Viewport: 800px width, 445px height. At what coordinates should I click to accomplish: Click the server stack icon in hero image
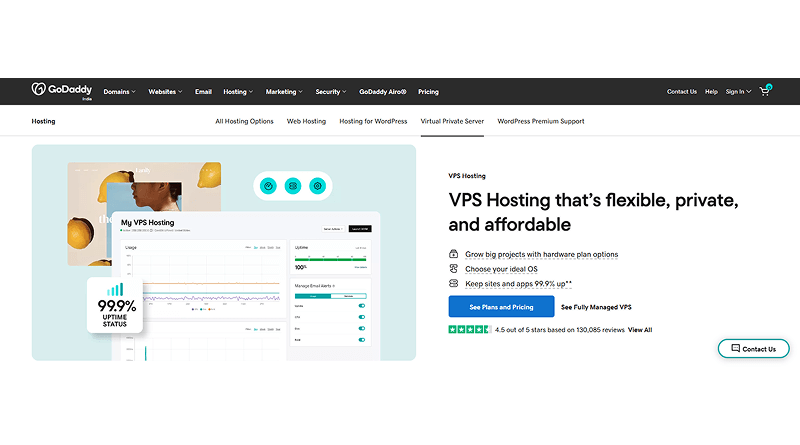293,185
